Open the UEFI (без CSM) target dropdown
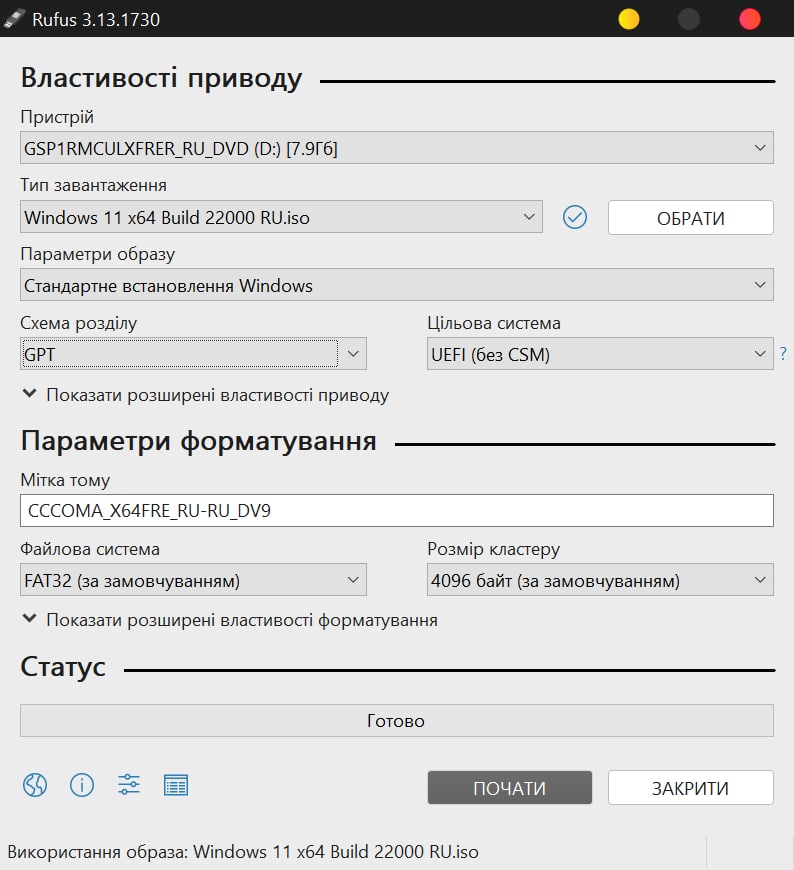The height and width of the screenshot is (870, 794). pyautogui.click(x=600, y=353)
